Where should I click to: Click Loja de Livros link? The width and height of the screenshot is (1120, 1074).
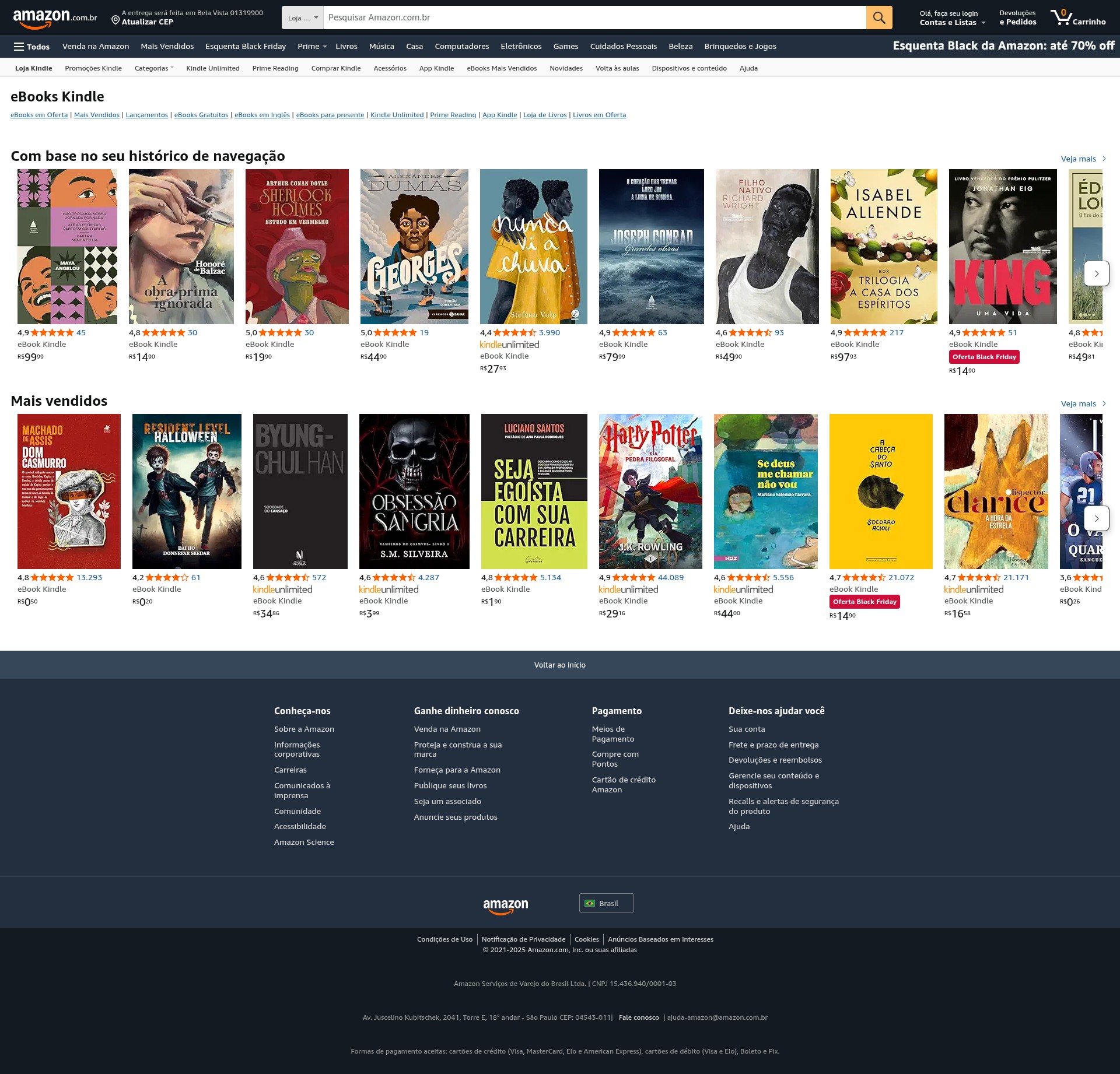coord(545,115)
